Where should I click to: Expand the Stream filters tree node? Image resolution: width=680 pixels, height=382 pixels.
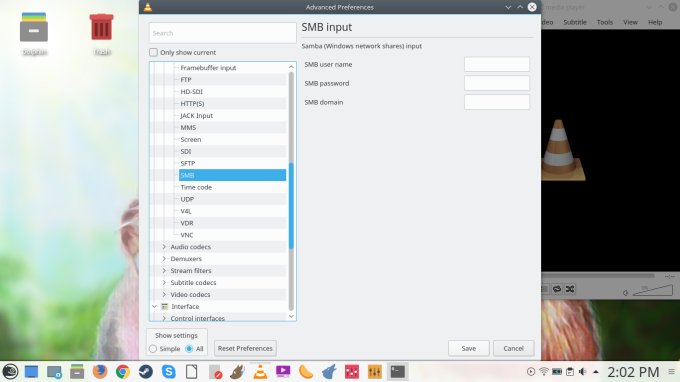tap(164, 271)
